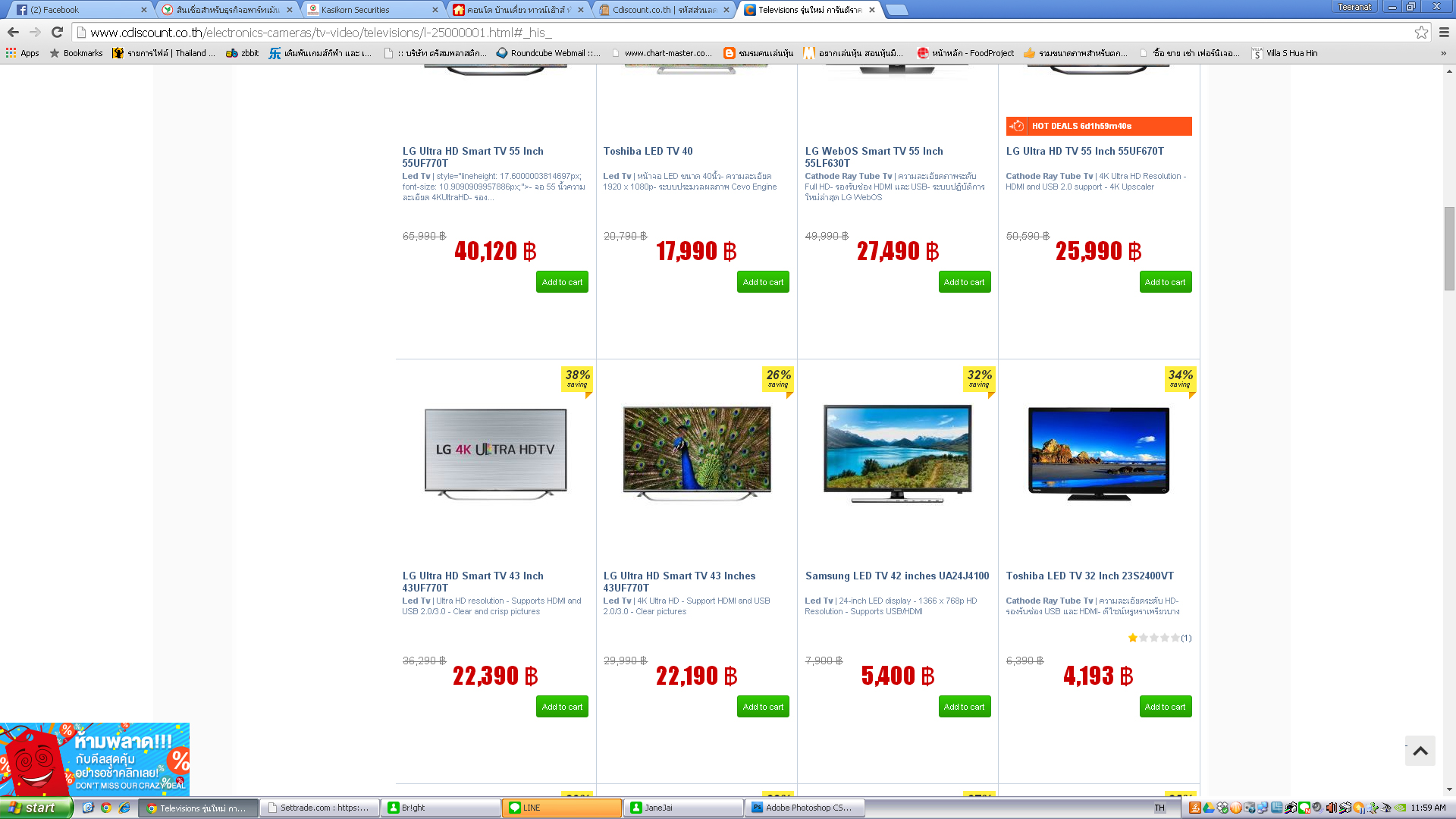Viewport: 1456px width, 819px height.
Task: Click the HOT DEALS countdown banner
Action: pos(1098,126)
